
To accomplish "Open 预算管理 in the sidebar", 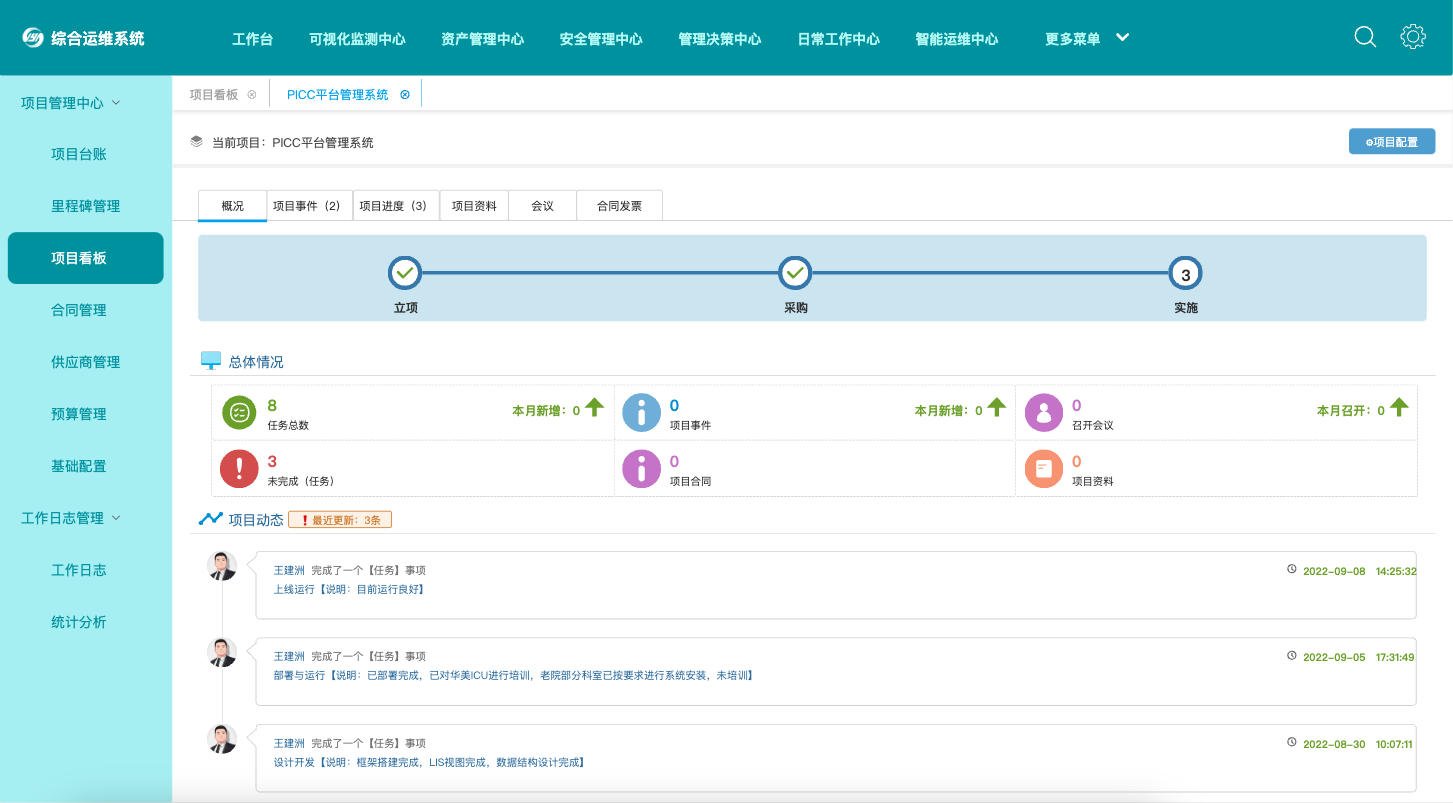I will click(79, 414).
